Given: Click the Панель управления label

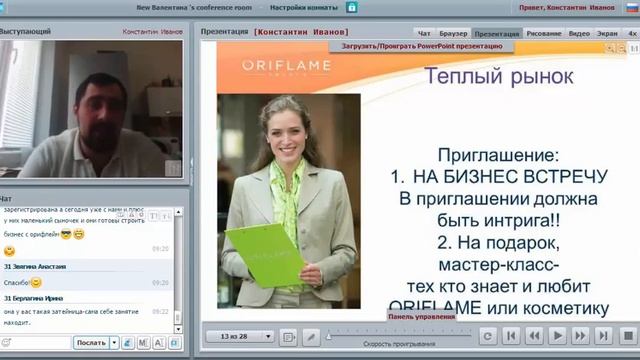Looking at the screenshot, I should click(x=421, y=316).
